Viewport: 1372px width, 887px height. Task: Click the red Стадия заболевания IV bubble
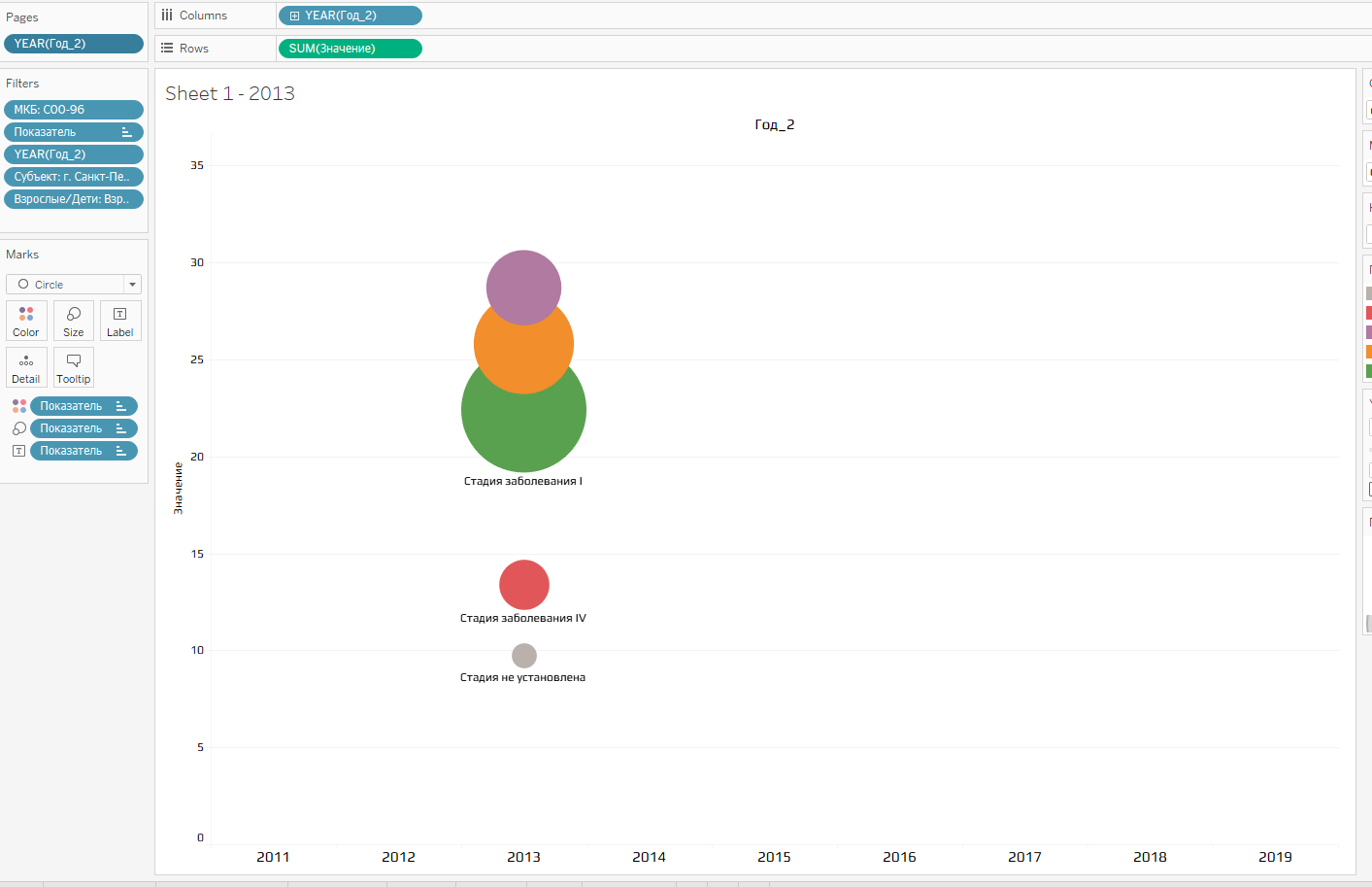(524, 585)
